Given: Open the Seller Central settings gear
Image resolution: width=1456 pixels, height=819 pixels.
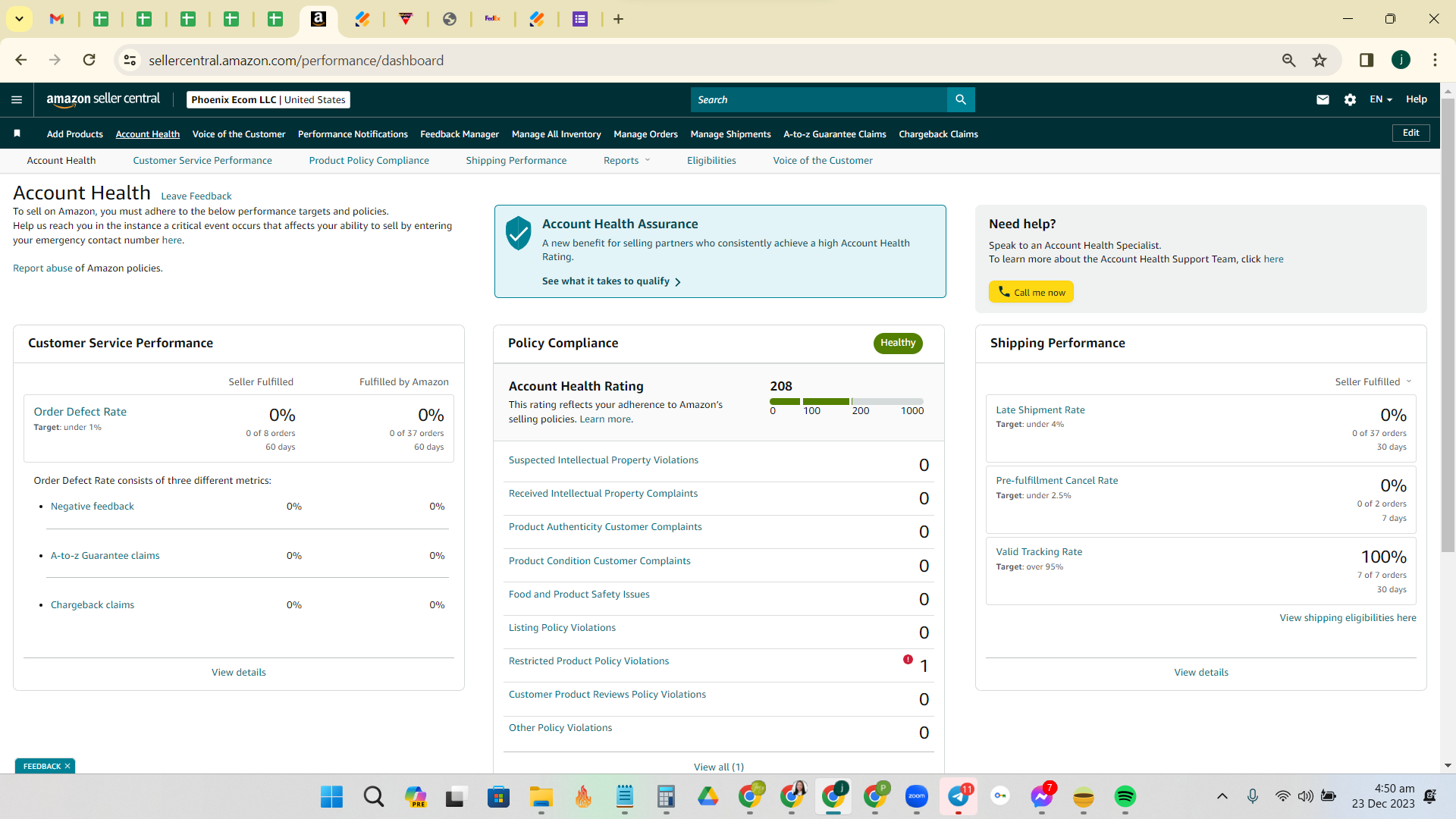Looking at the screenshot, I should (1350, 99).
